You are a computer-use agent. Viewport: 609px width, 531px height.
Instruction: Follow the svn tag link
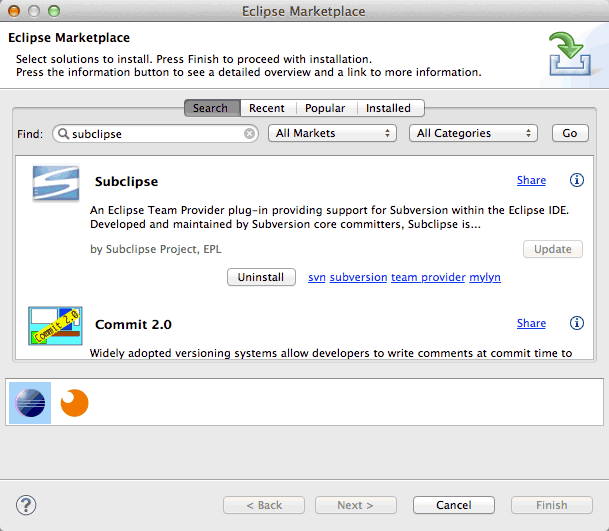pos(317,277)
